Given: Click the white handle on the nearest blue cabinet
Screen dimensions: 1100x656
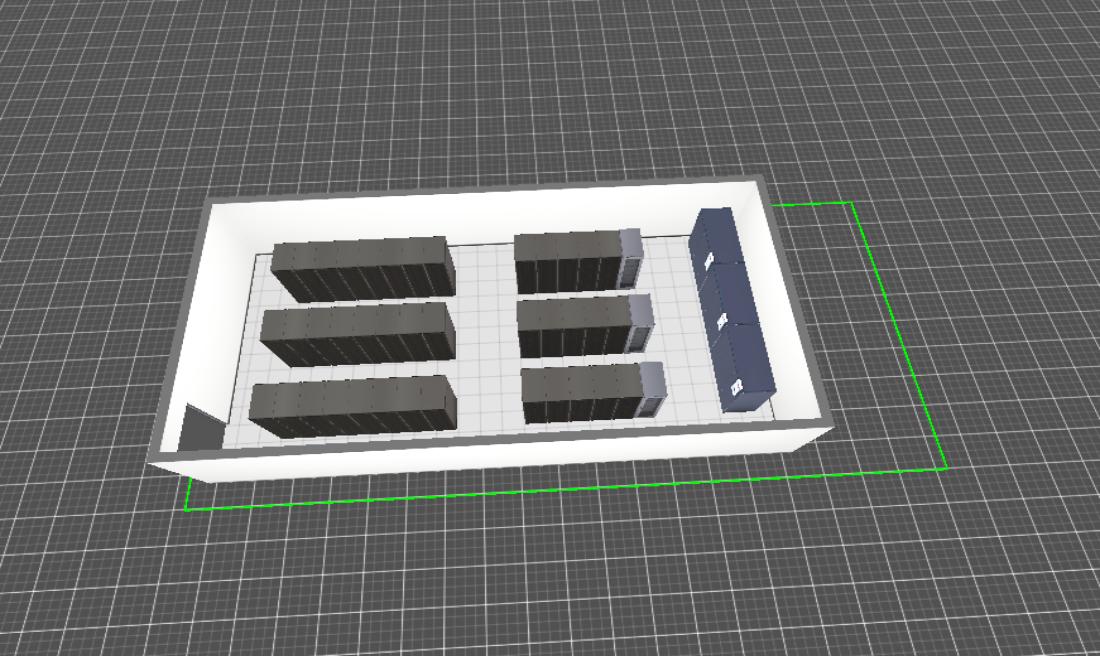Looking at the screenshot, I should pyautogui.click(x=737, y=387).
